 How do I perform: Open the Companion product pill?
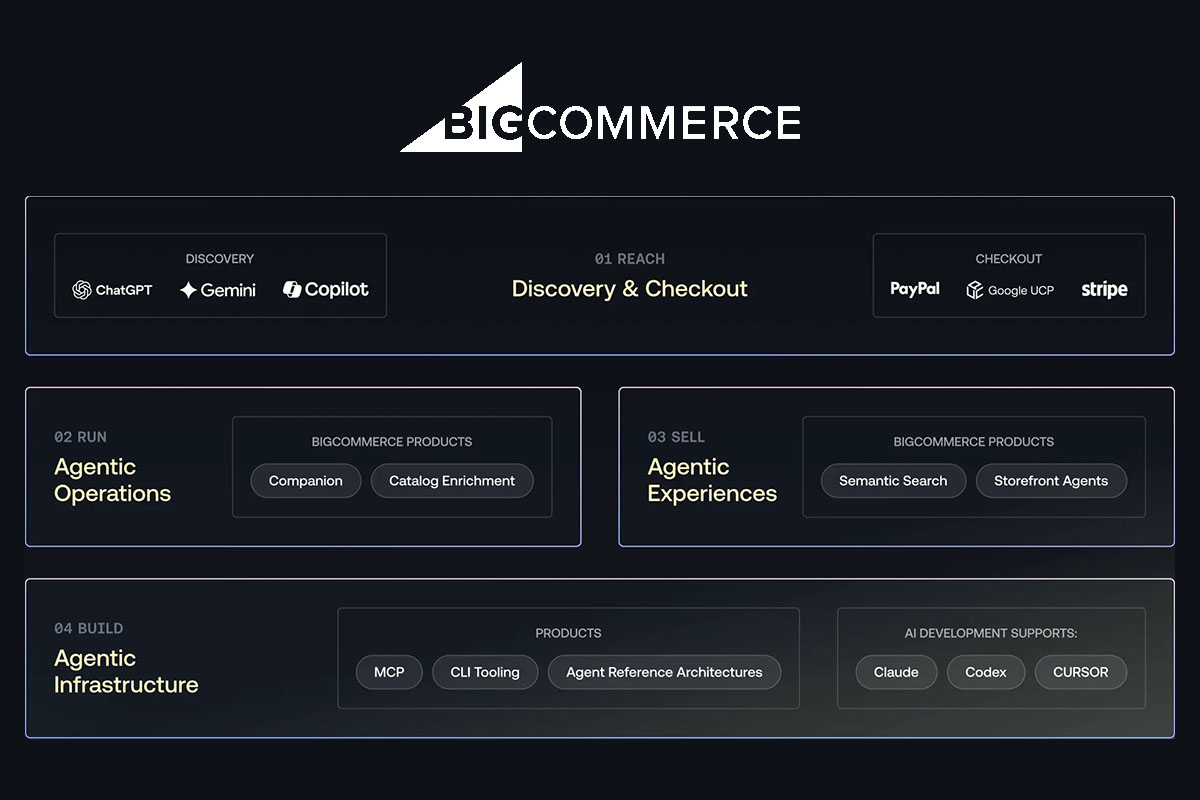[305, 481]
